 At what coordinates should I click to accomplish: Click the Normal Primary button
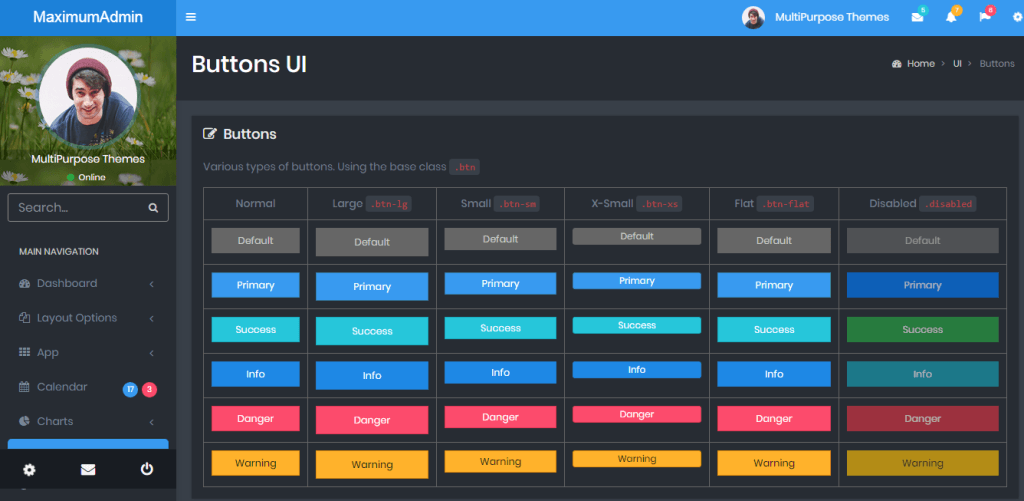click(255, 285)
